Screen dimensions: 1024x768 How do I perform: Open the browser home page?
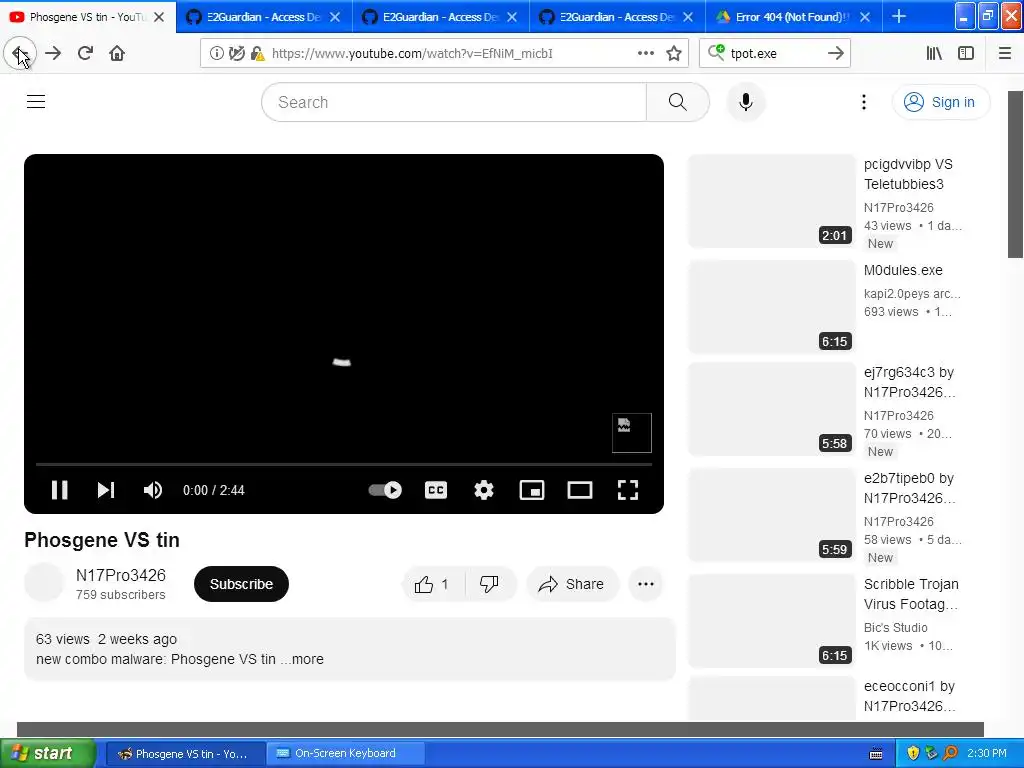click(x=117, y=54)
